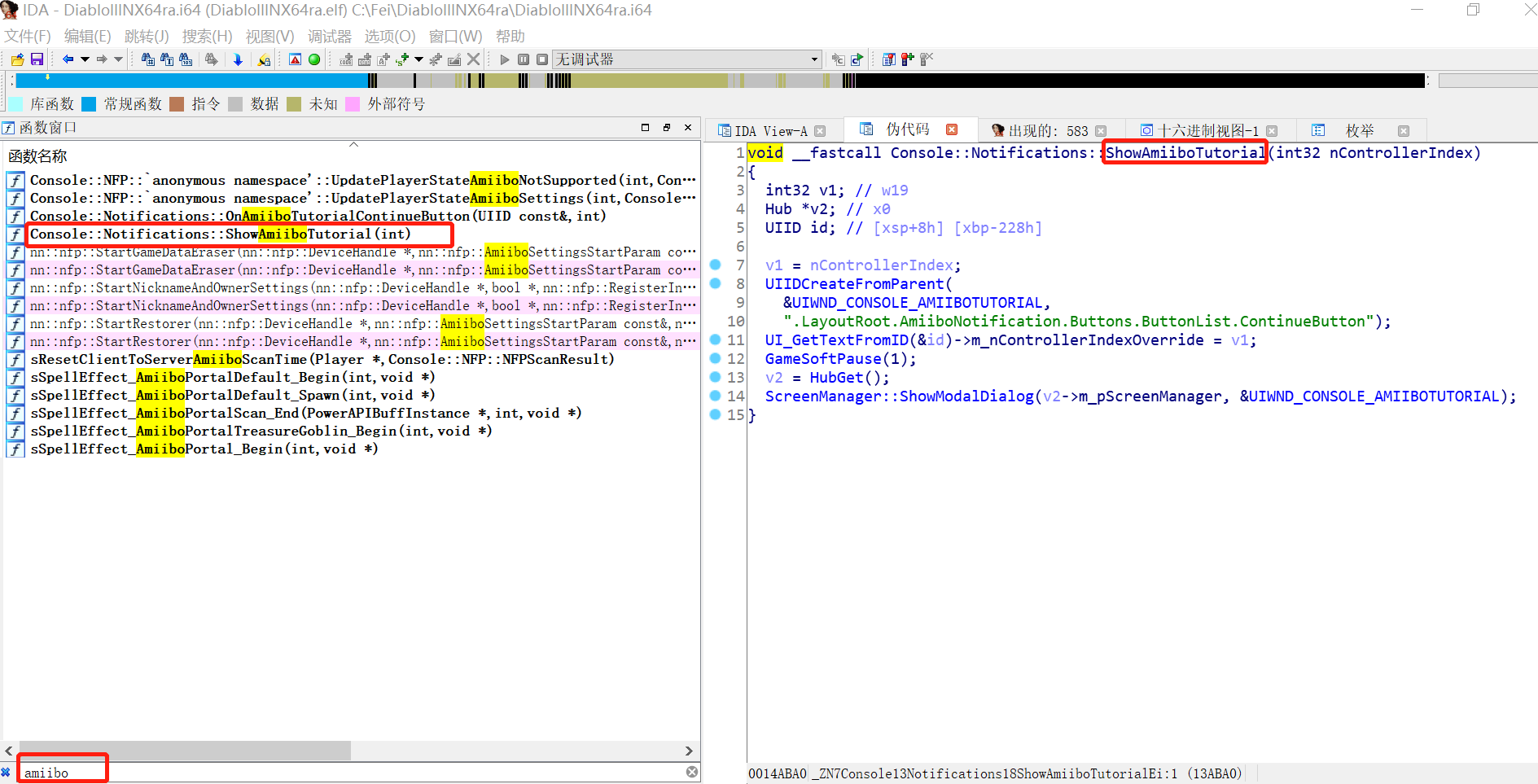Click the blue down arrow toolbar icon
The width and height of the screenshot is (1538, 784).
[x=238, y=59]
